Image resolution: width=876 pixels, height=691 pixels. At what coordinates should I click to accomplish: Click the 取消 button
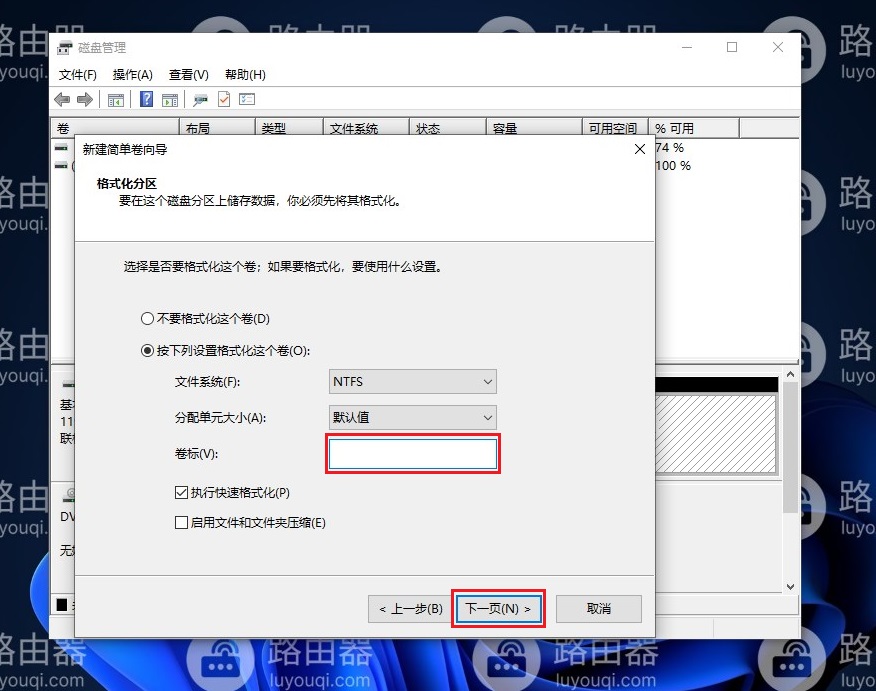599,609
